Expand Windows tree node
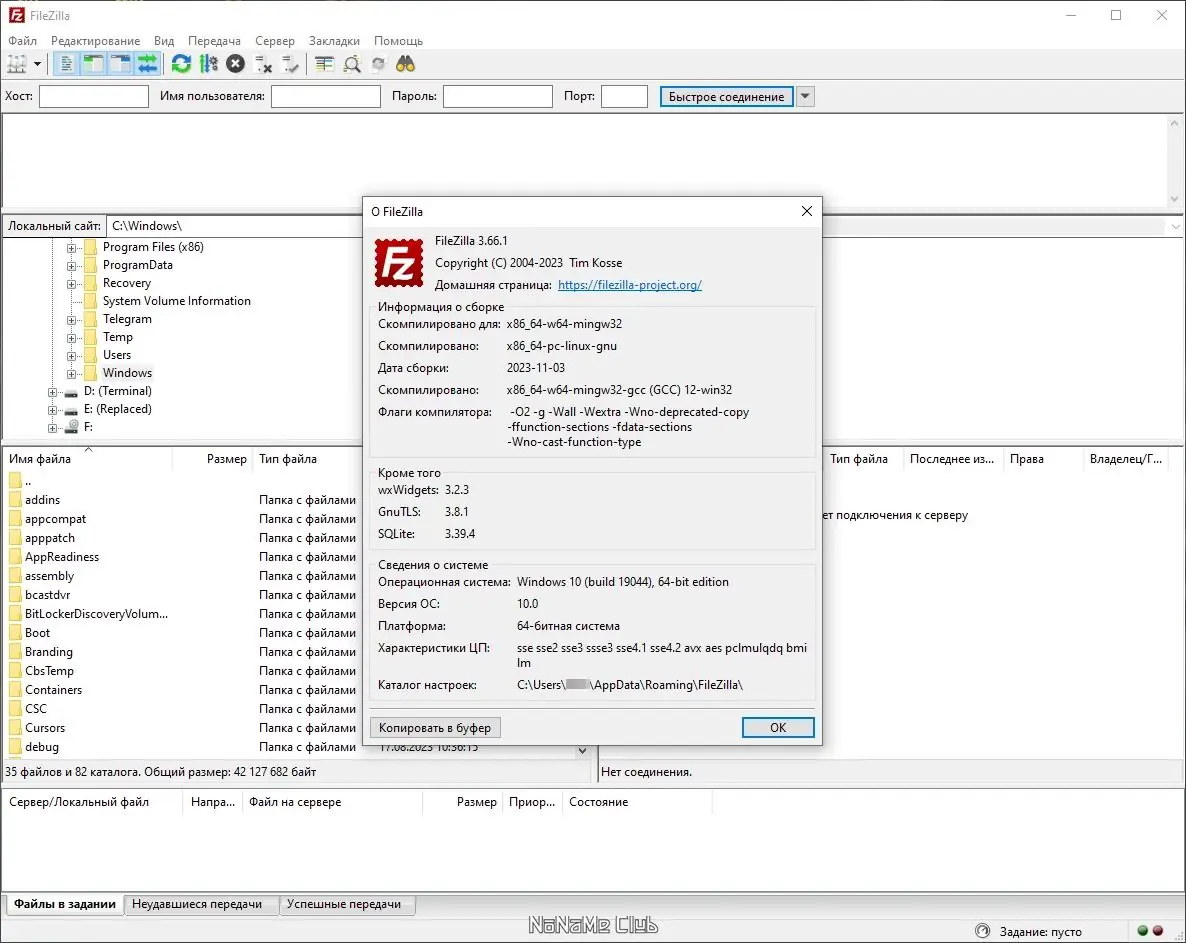This screenshot has width=1186, height=943. pyautogui.click(x=71, y=374)
